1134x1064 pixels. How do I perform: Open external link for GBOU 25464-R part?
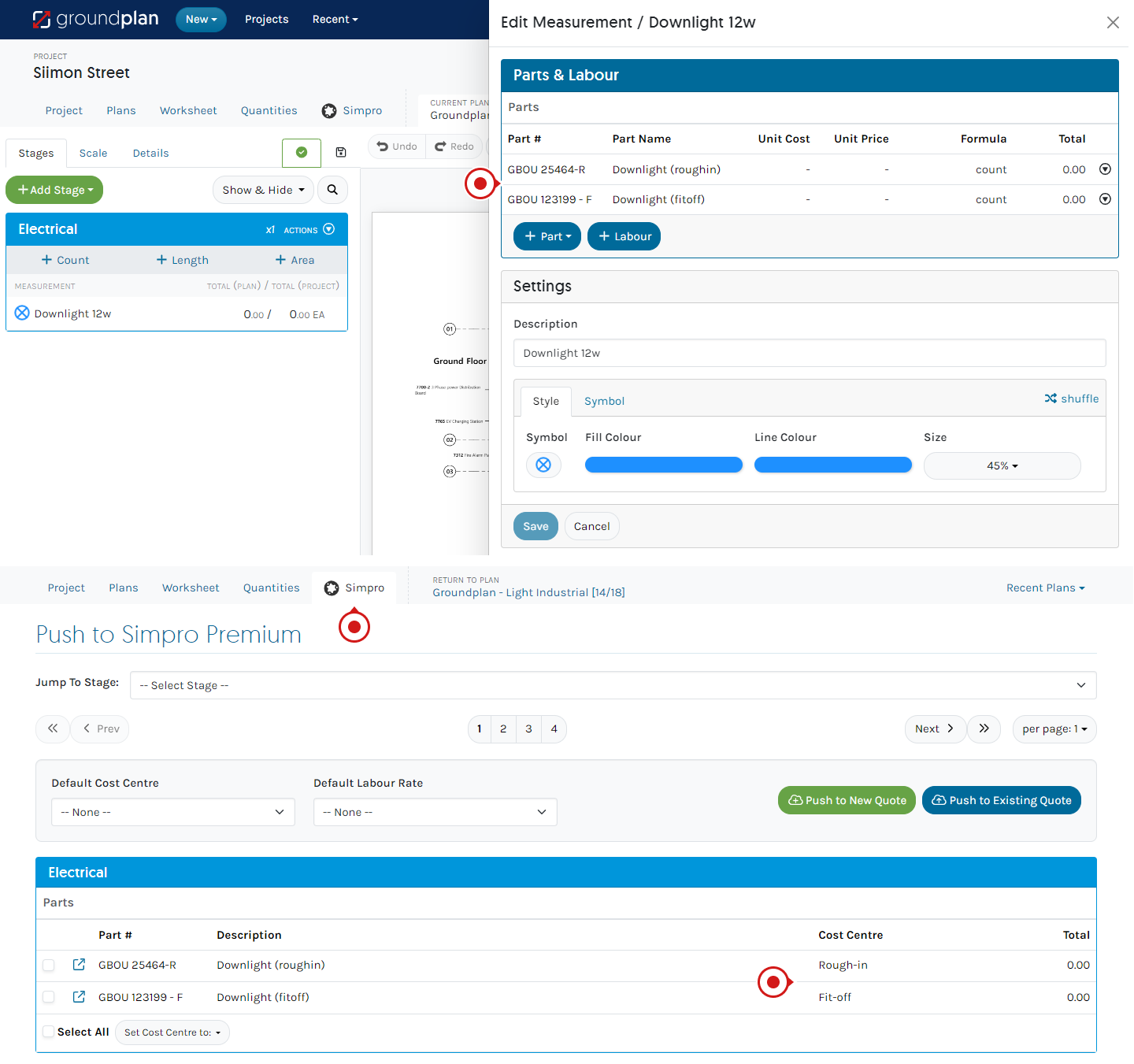tap(79, 965)
